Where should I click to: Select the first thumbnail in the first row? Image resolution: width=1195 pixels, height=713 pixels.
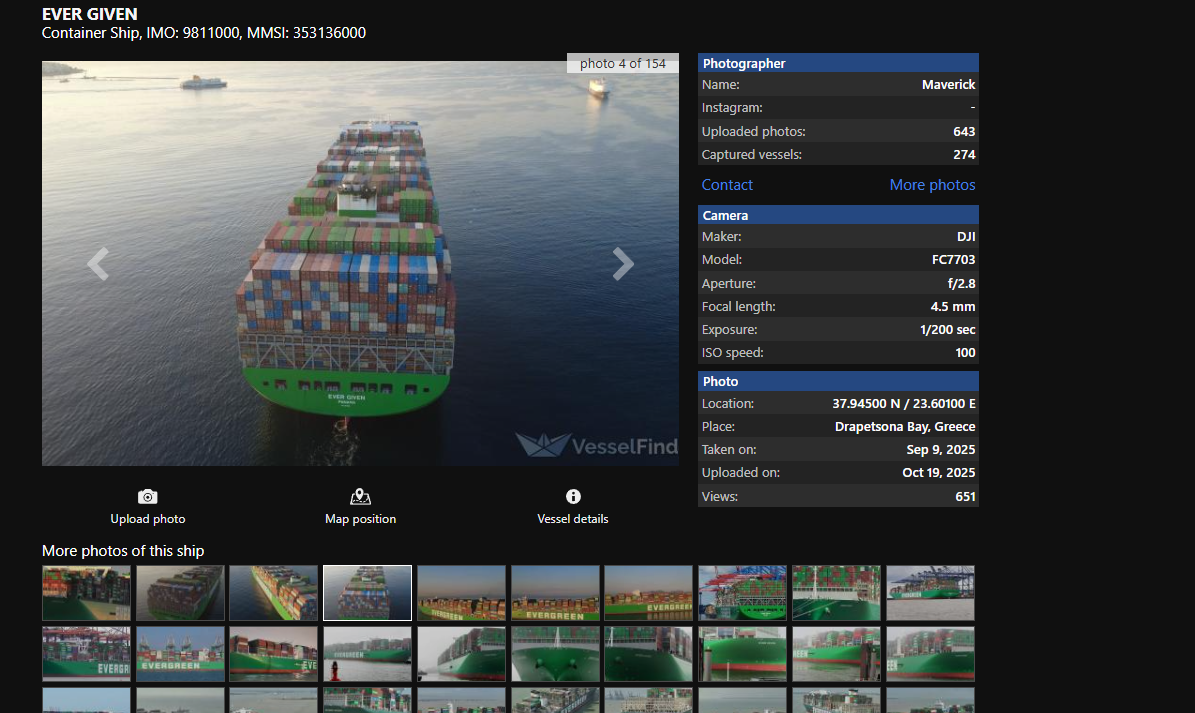tap(86, 593)
